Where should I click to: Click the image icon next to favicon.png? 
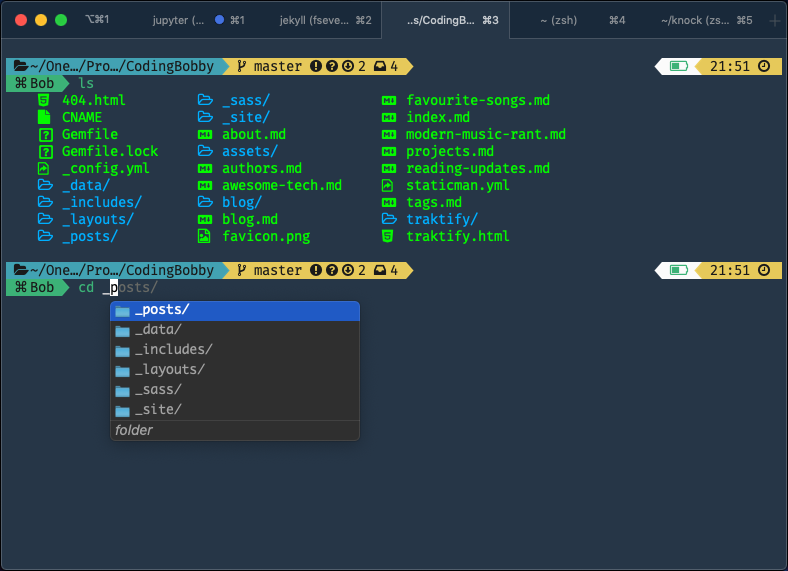(204, 236)
